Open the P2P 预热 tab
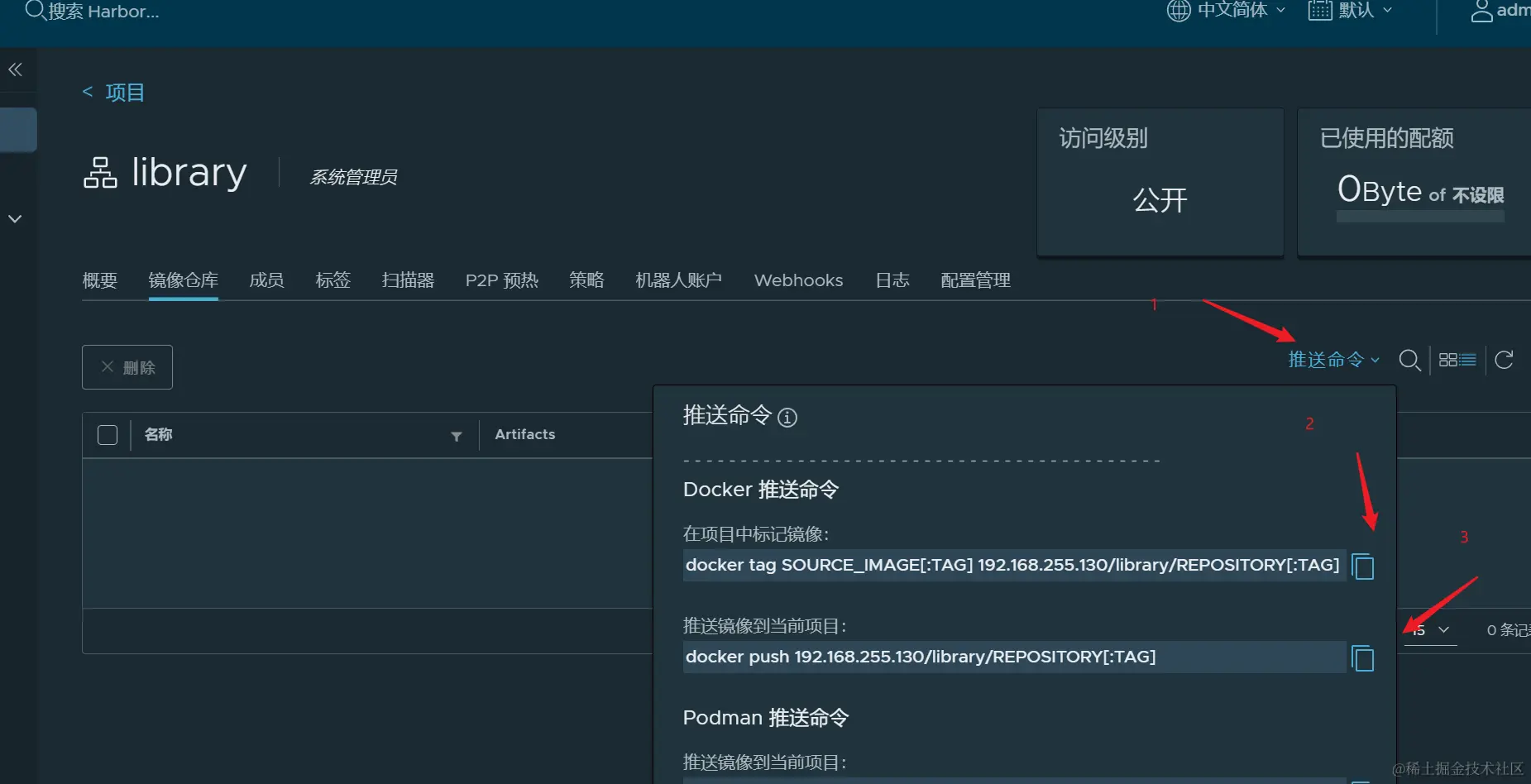The width and height of the screenshot is (1531, 784). [502, 280]
